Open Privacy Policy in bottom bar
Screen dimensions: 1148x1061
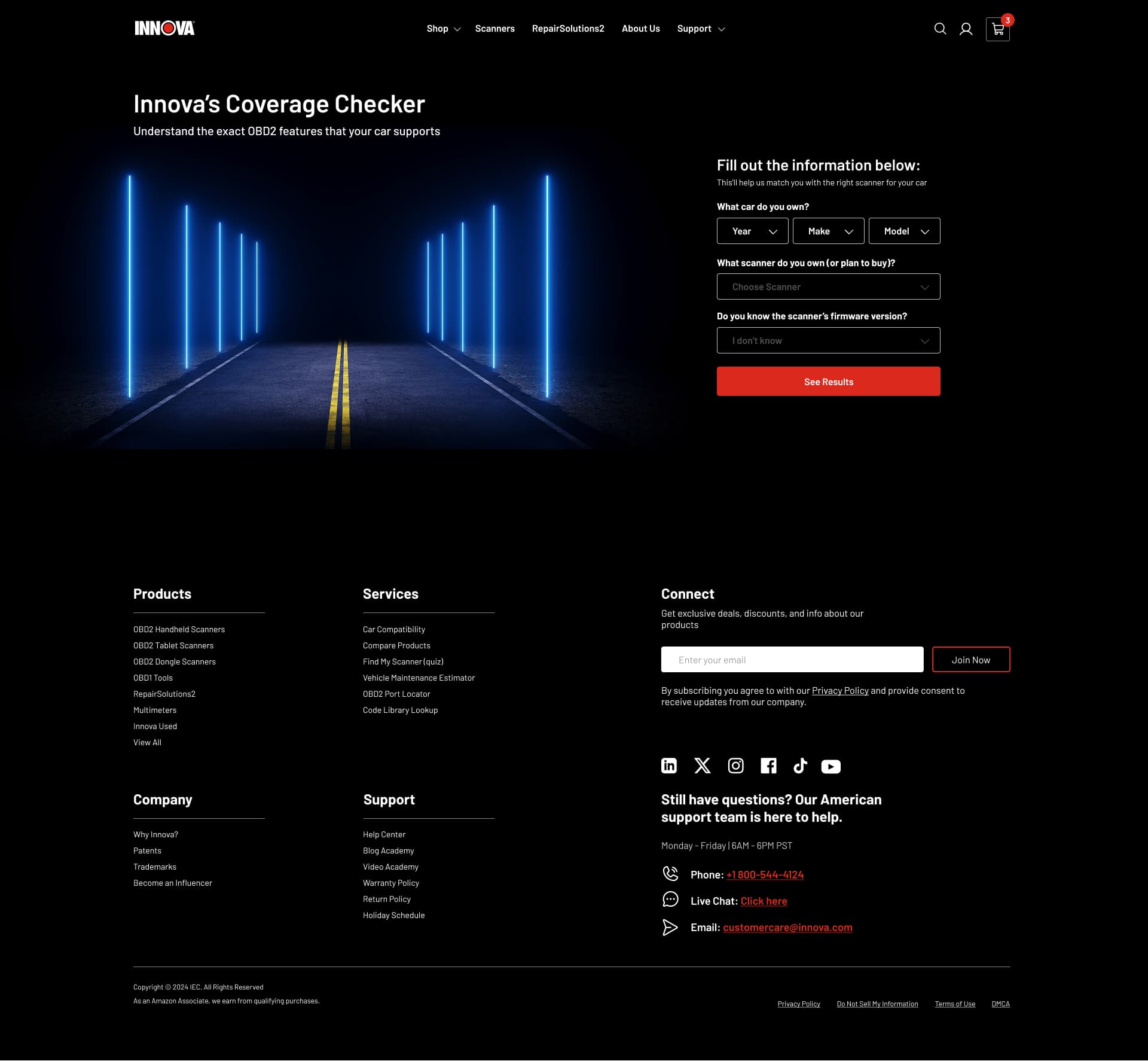(799, 1004)
